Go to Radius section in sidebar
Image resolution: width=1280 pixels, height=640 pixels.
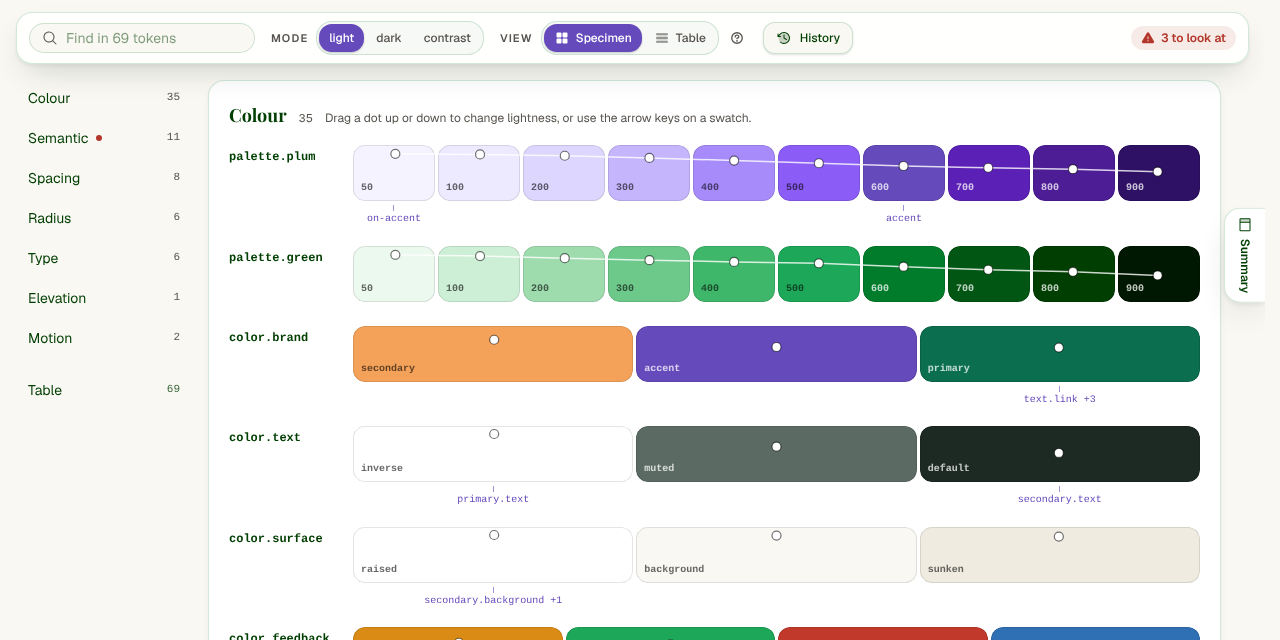[x=104, y=218]
